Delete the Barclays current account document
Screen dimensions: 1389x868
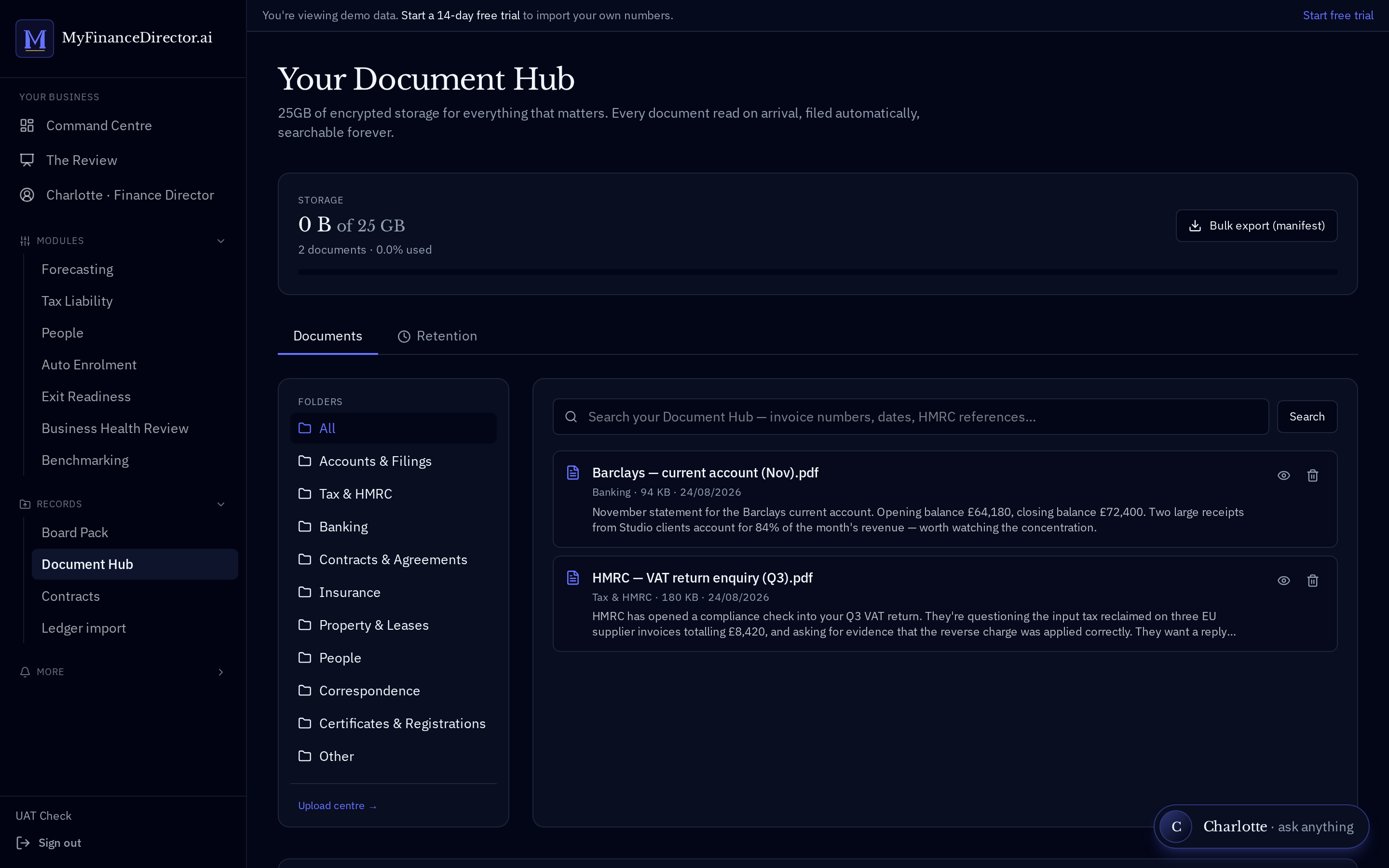(x=1313, y=475)
